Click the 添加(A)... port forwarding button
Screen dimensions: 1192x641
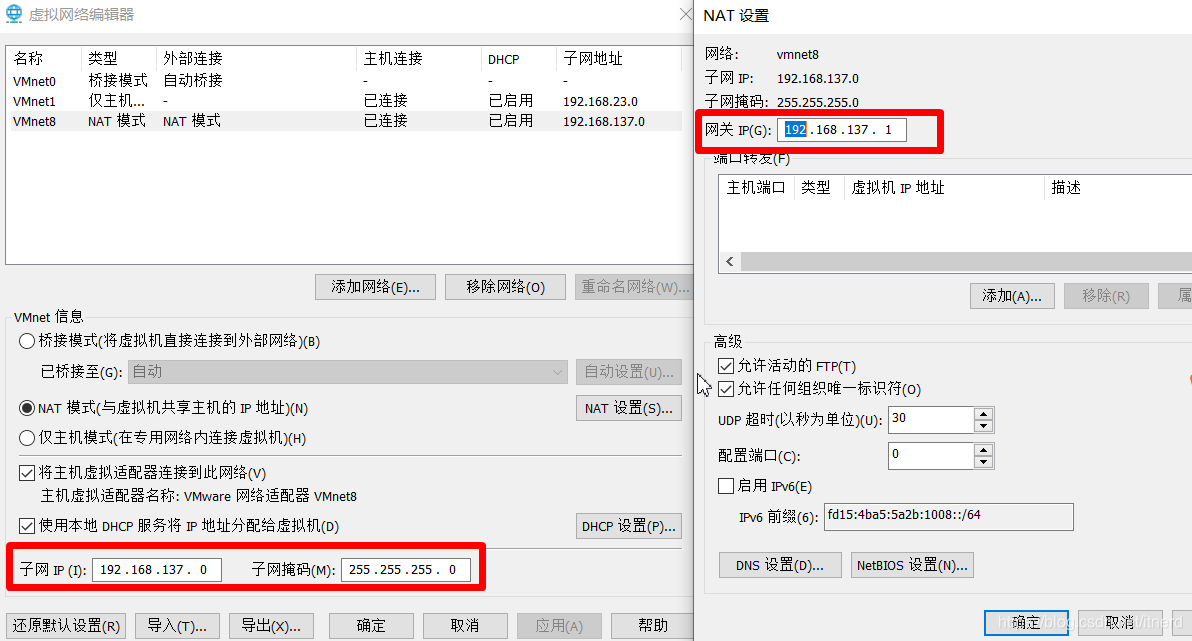(x=1012, y=296)
